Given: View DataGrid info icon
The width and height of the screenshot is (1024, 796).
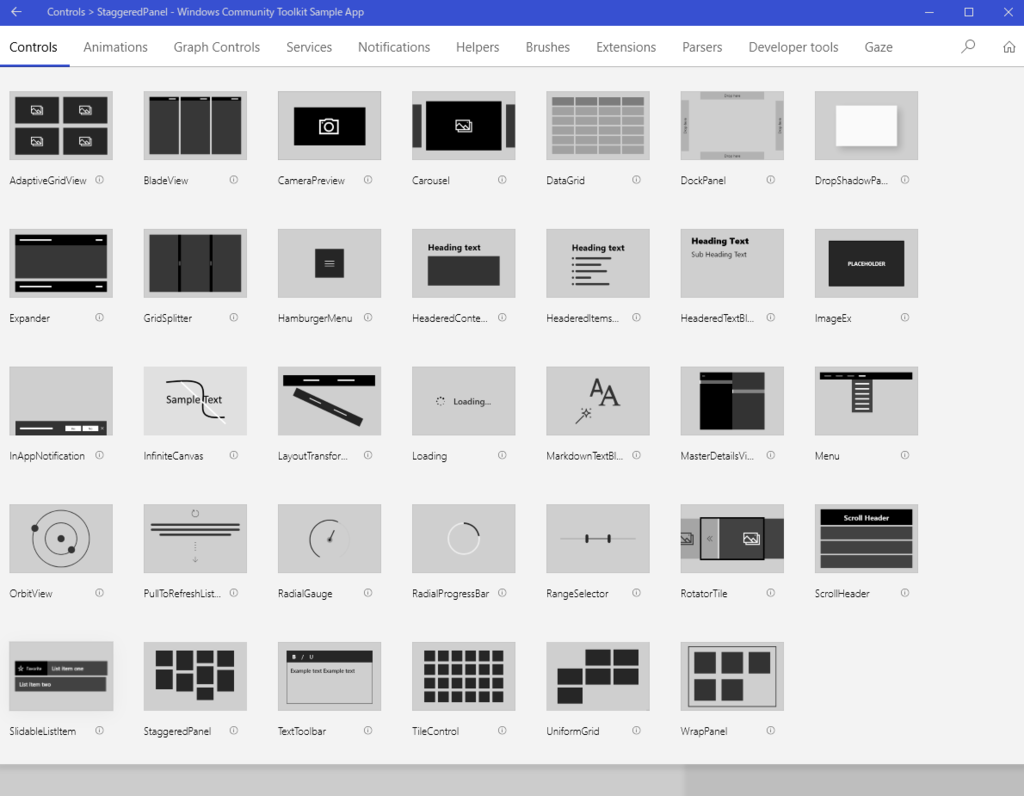Looking at the screenshot, I should (x=637, y=180).
